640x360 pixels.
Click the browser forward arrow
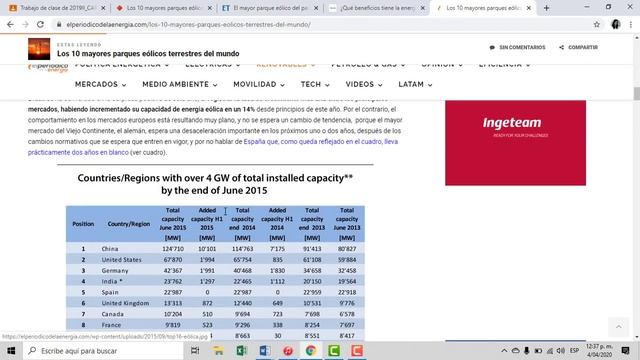(x=25, y=24)
